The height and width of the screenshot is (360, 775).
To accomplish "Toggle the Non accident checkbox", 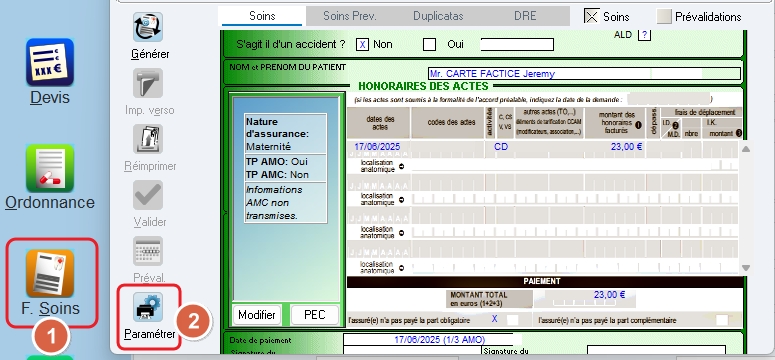I will pos(362,45).
